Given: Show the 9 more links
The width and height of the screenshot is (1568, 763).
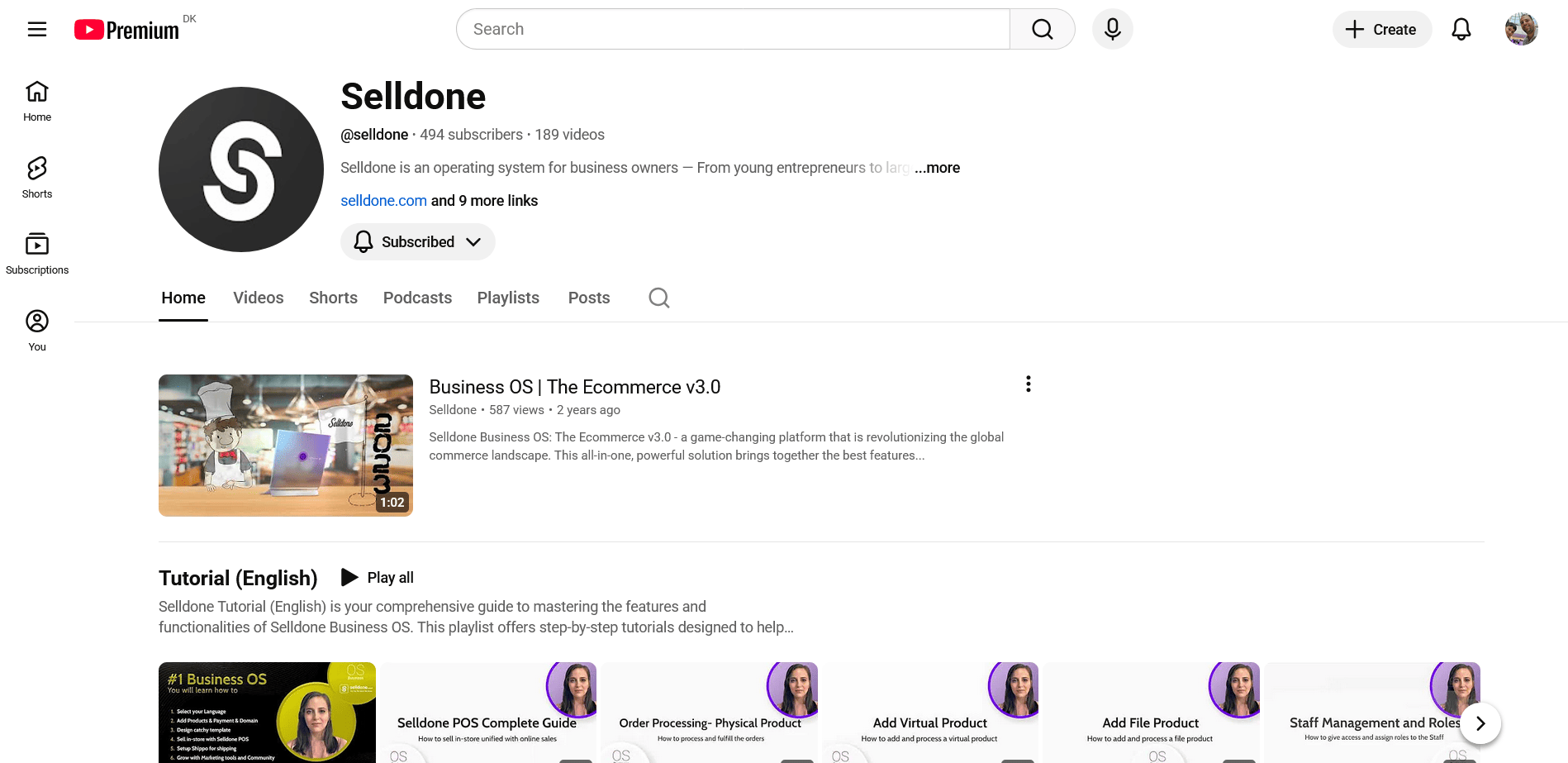Looking at the screenshot, I should pyautogui.click(x=484, y=201).
